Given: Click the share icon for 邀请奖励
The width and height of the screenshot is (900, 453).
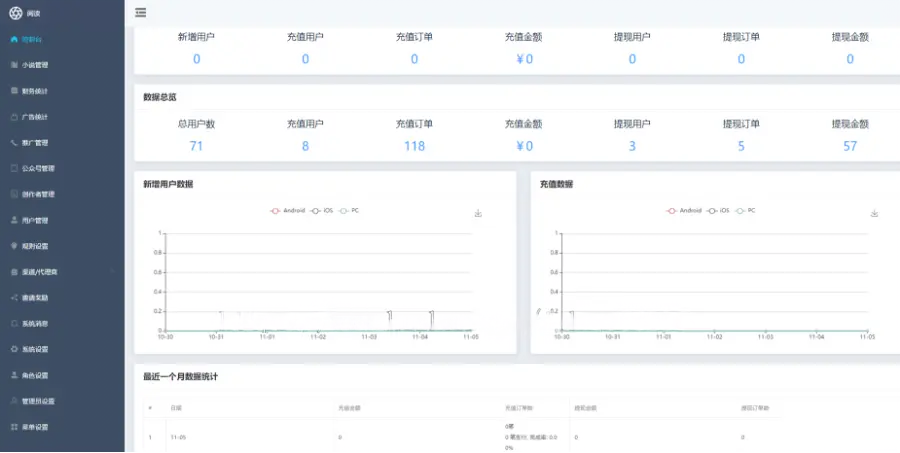Looking at the screenshot, I should tap(14, 298).
